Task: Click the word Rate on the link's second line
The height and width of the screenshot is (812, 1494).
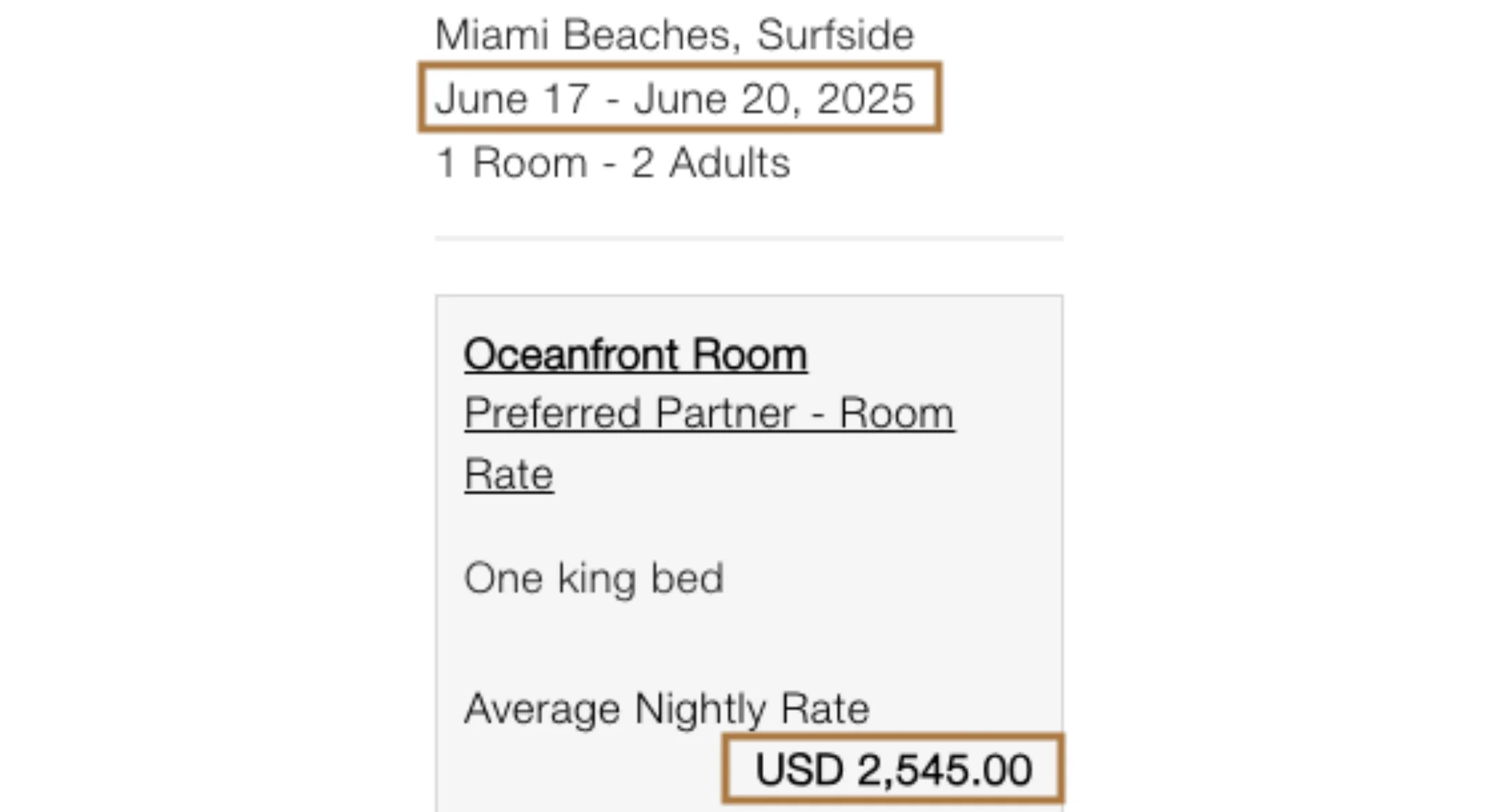Action: tap(509, 474)
